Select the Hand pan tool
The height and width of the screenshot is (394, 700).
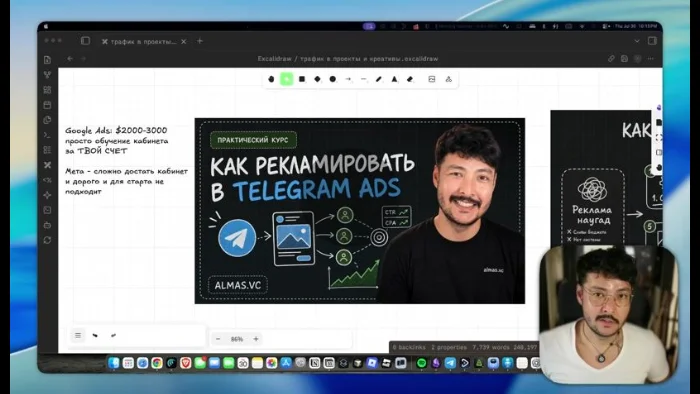tap(271, 79)
